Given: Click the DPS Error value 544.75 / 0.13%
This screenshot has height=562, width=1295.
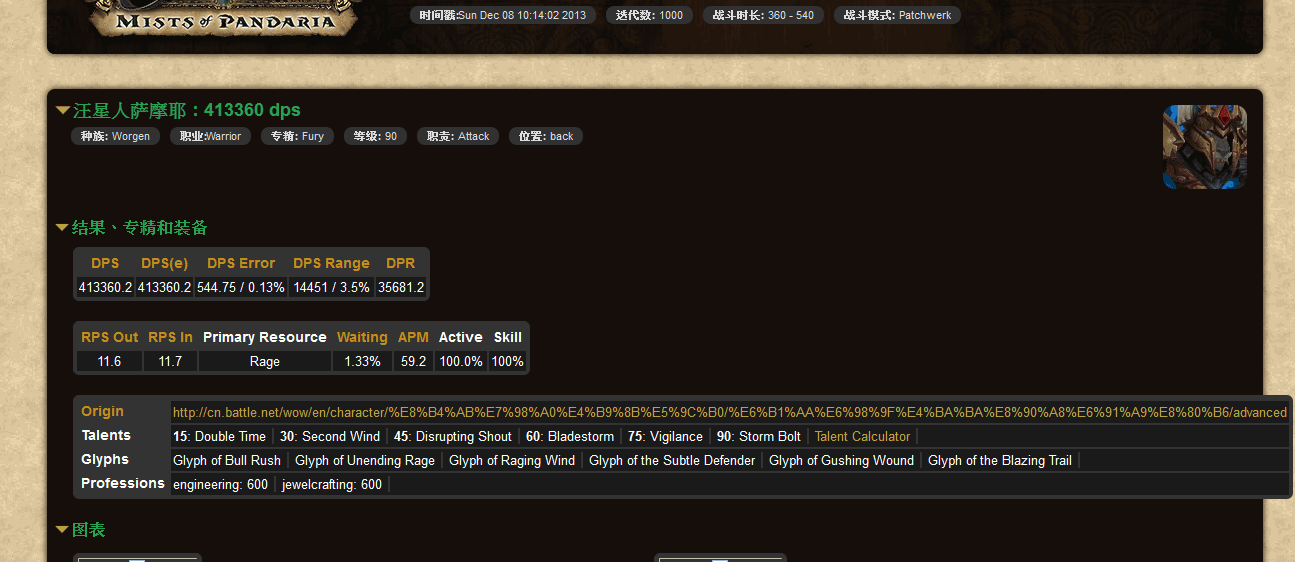Looking at the screenshot, I should (241, 287).
